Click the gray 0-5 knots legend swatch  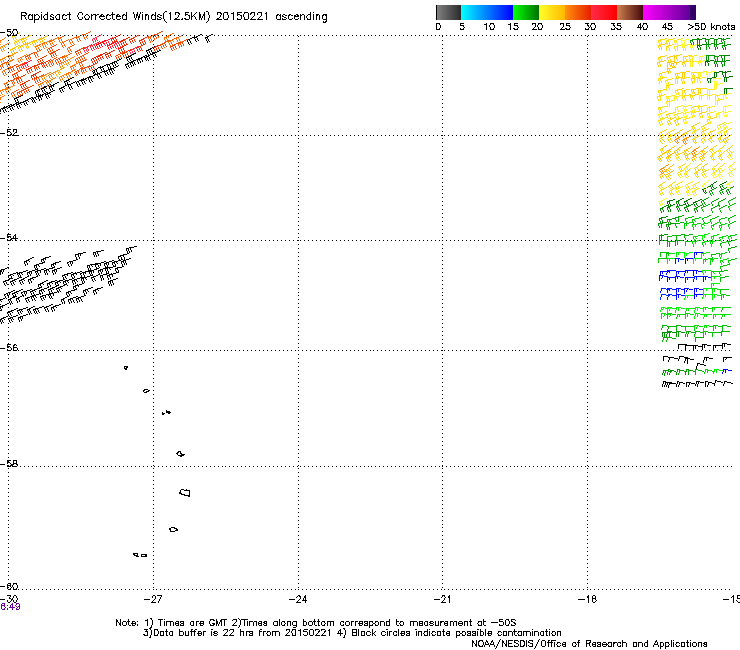(x=448, y=12)
